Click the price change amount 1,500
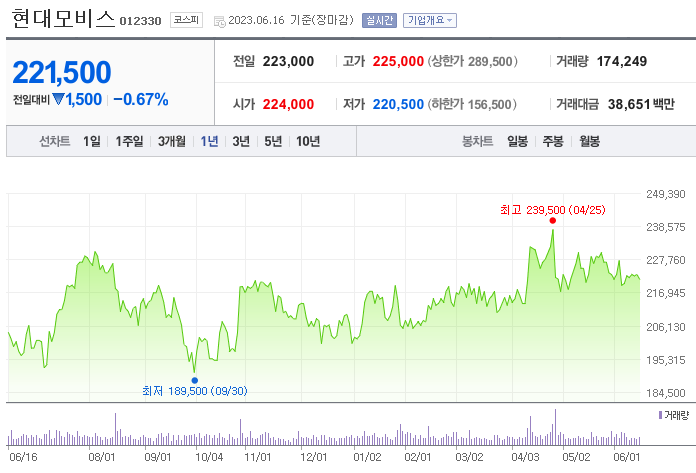This screenshot has height=473, width=696. (84, 99)
